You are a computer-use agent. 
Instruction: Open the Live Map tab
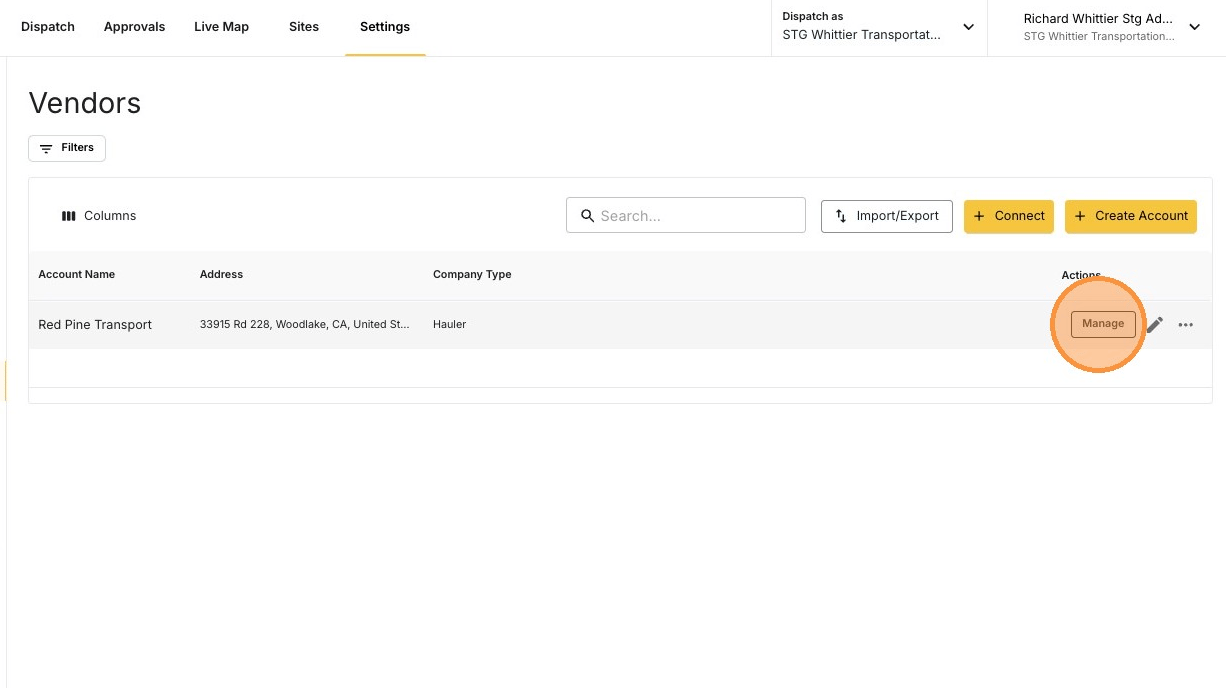(x=221, y=27)
